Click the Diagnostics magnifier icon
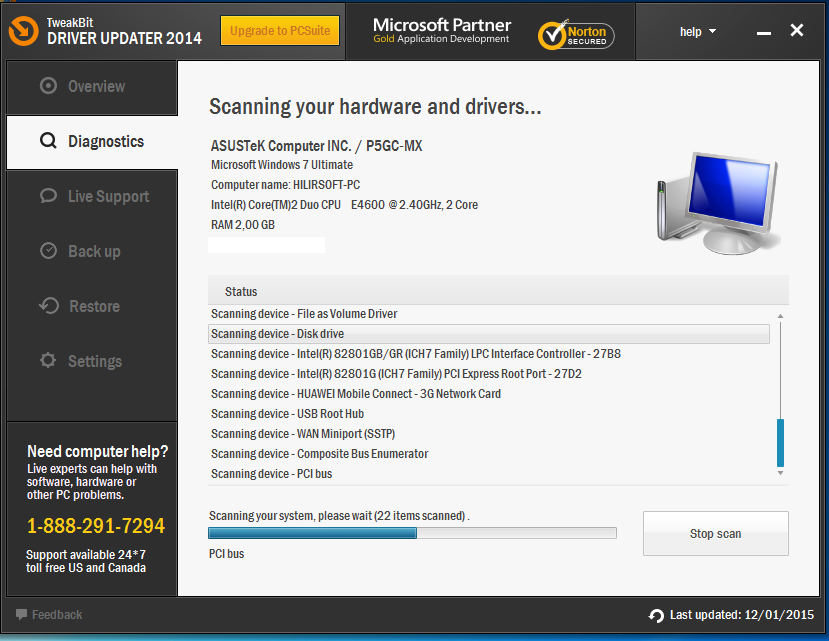 tap(48, 141)
